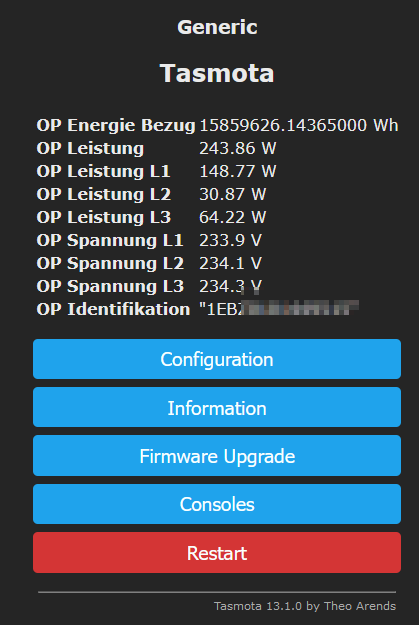Open the Information page
Viewport: 419px width, 625px height.
(x=217, y=407)
